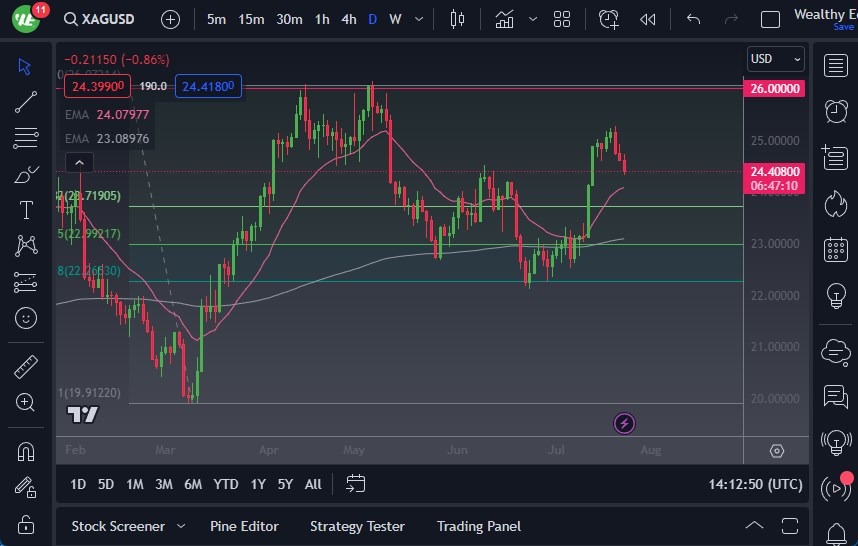
Task: Select the 4h timeframe button
Action: point(348,19)
